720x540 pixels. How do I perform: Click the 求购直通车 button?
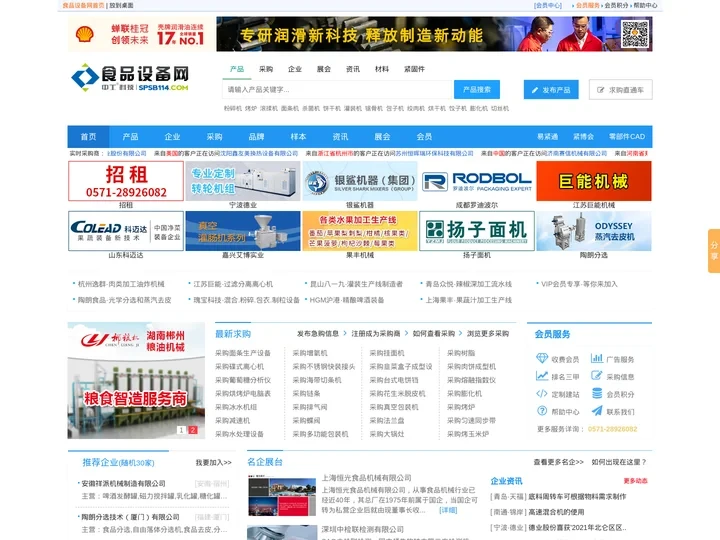(620, 90)
